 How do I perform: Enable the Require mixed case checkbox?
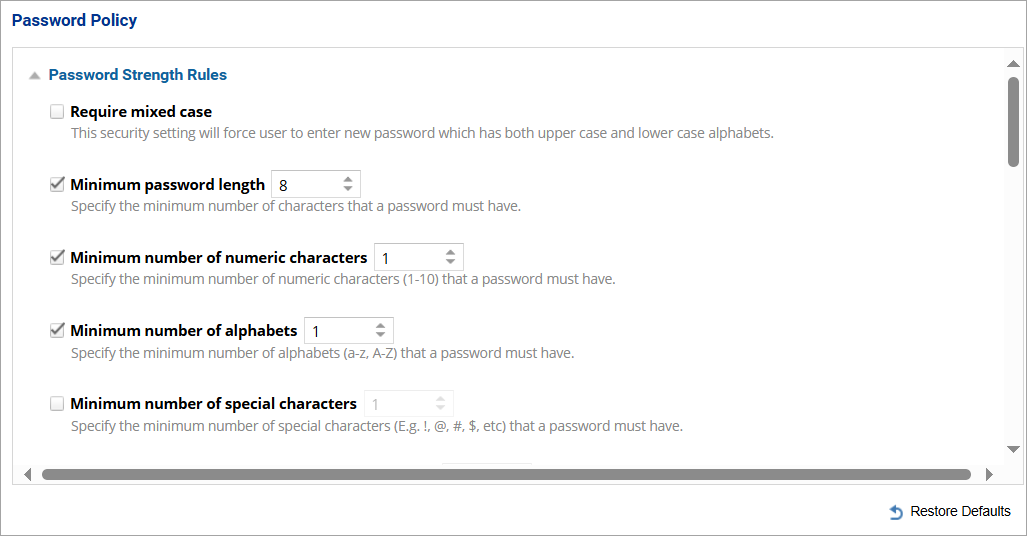pos(57,112)
